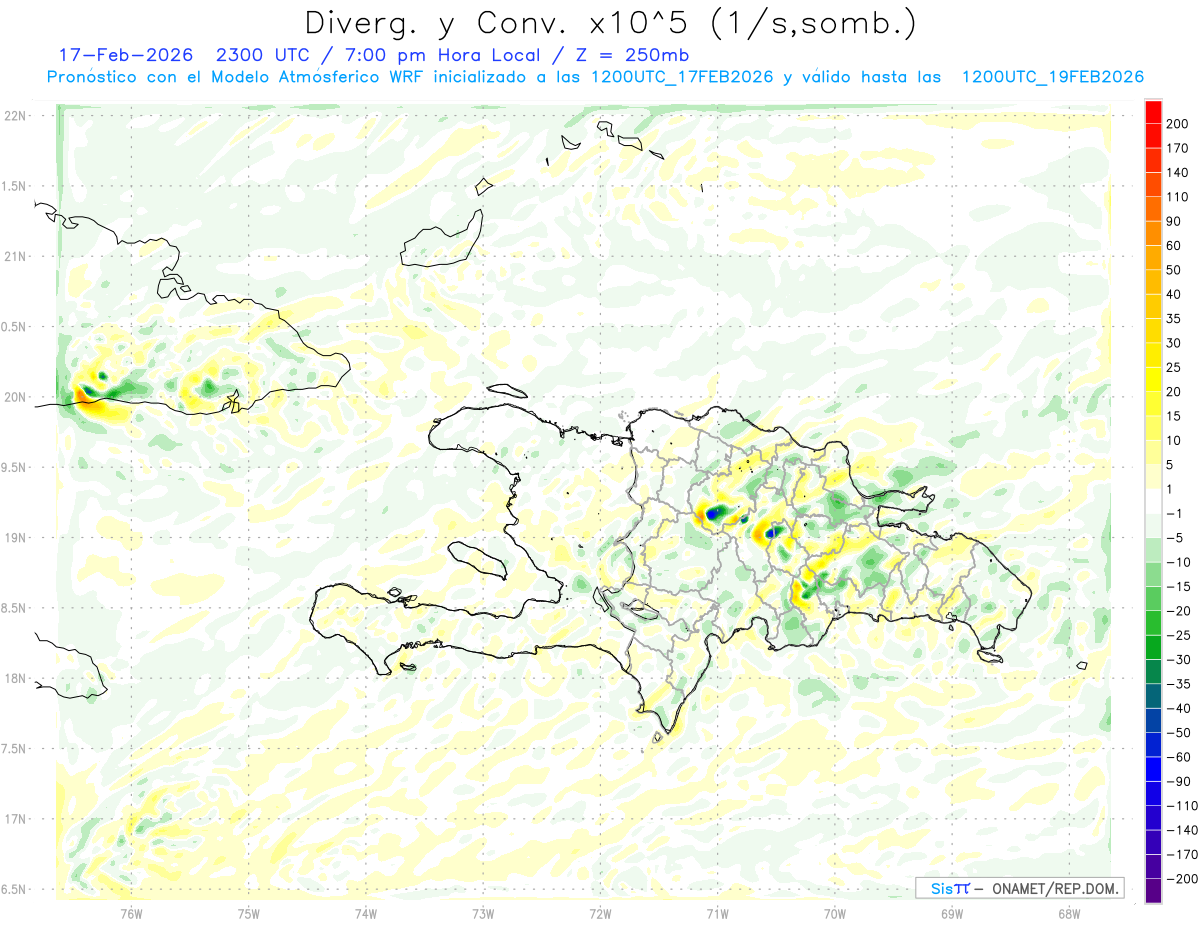Click the colorbar value '-10'

click(1181, 563)
